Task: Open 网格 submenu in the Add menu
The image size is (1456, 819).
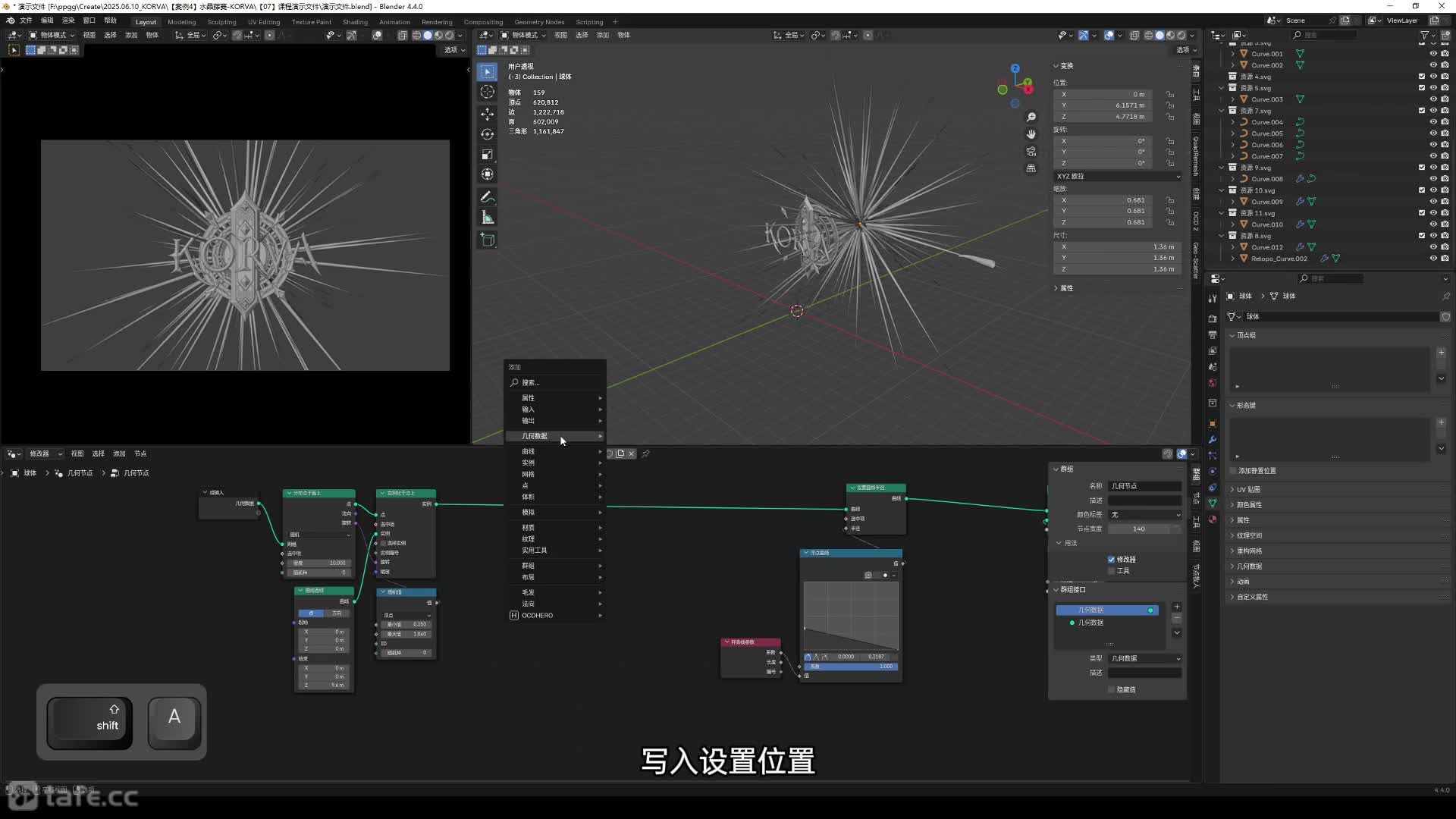Action: (x=555, y=474)
